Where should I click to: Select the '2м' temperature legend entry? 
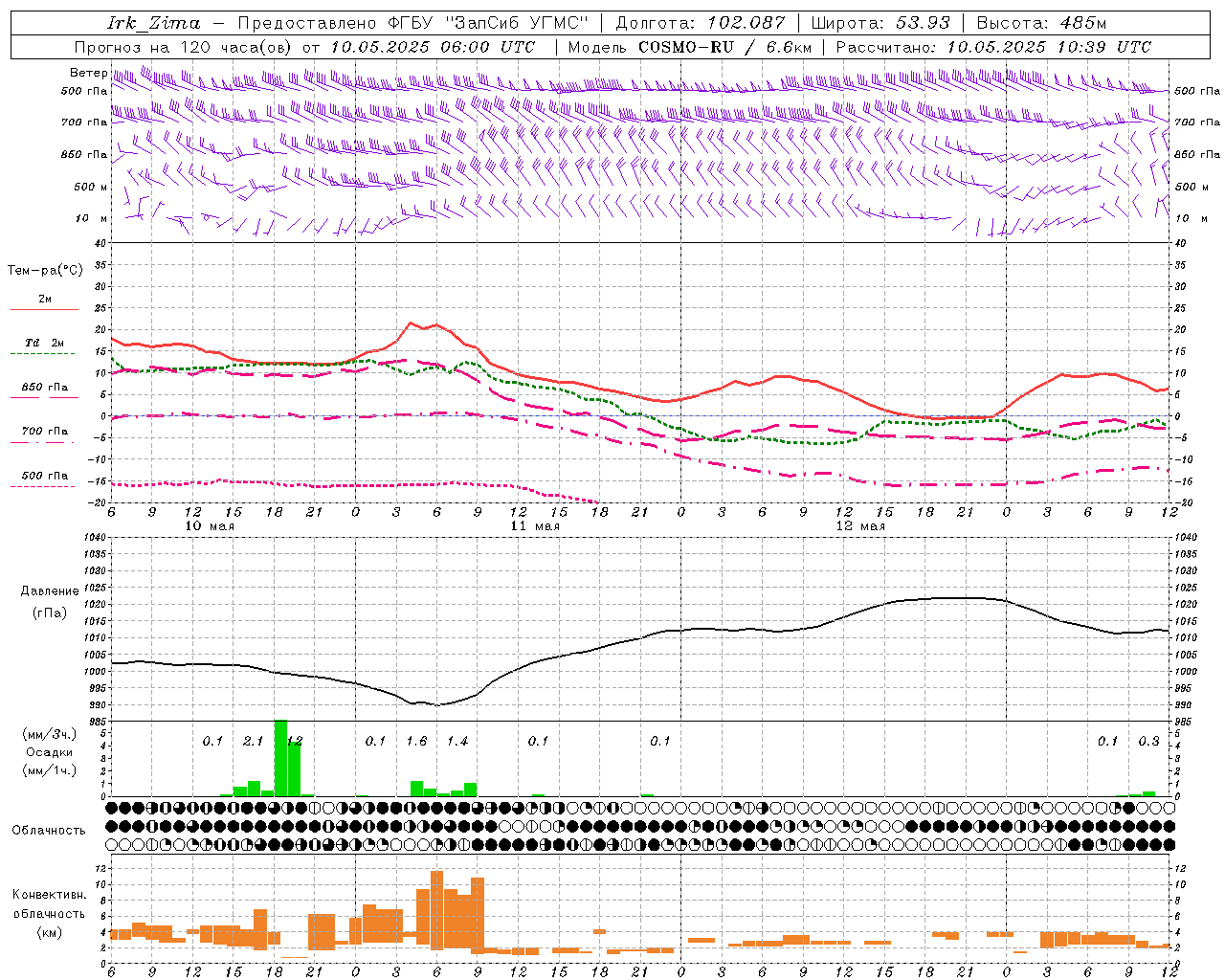45,299
